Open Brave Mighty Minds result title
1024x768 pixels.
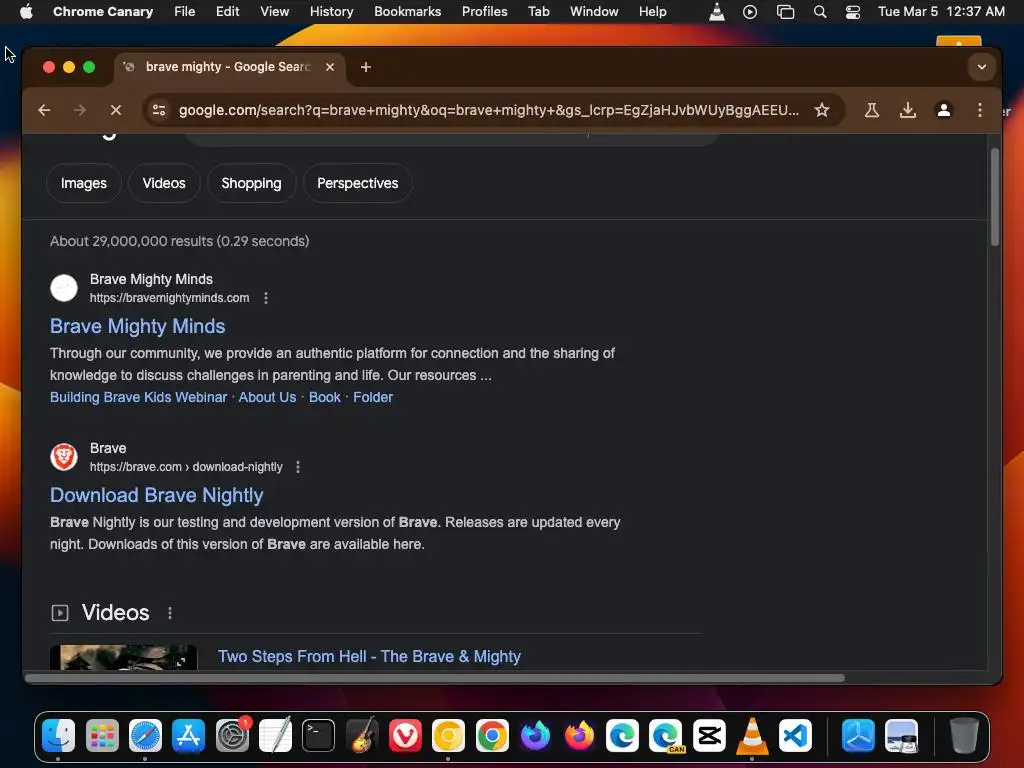137,326
